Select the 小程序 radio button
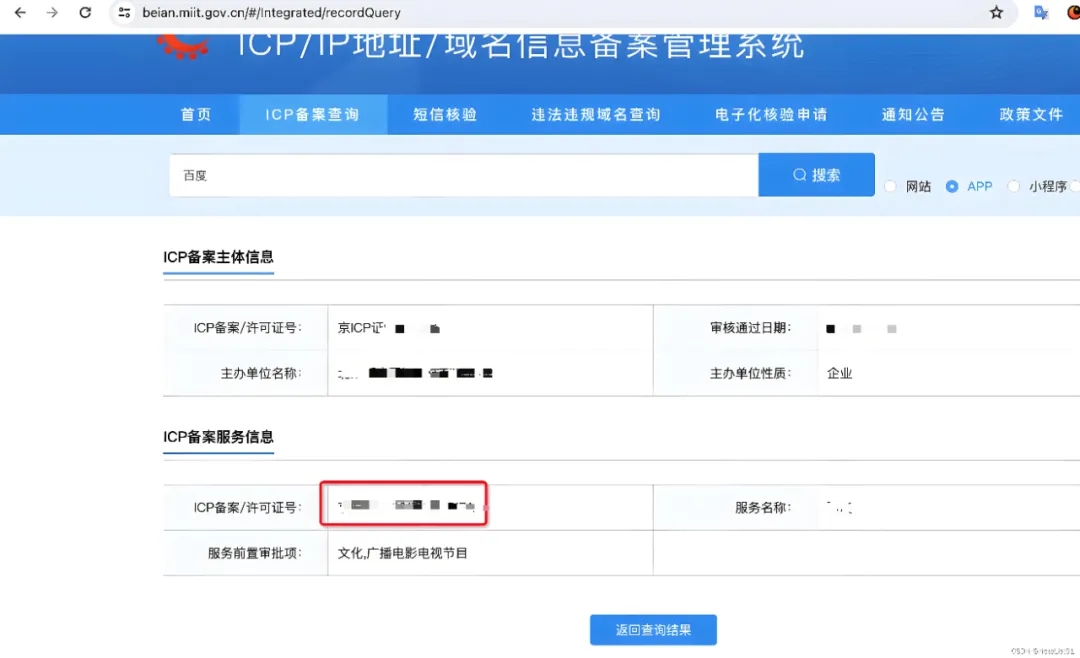This screenshot has width=1080, height=658. click(1015, 186)
